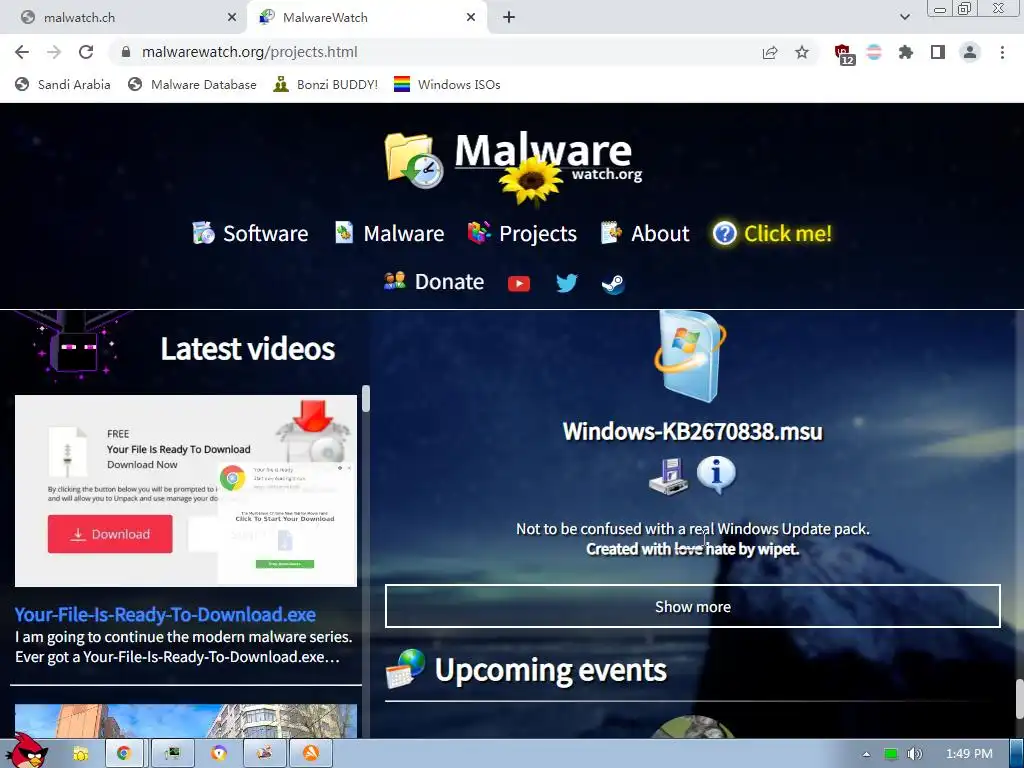Click the Latest videos scrollbar thumb
Viewport: 1024px width, 768px height.
click(x=366, y=398)
